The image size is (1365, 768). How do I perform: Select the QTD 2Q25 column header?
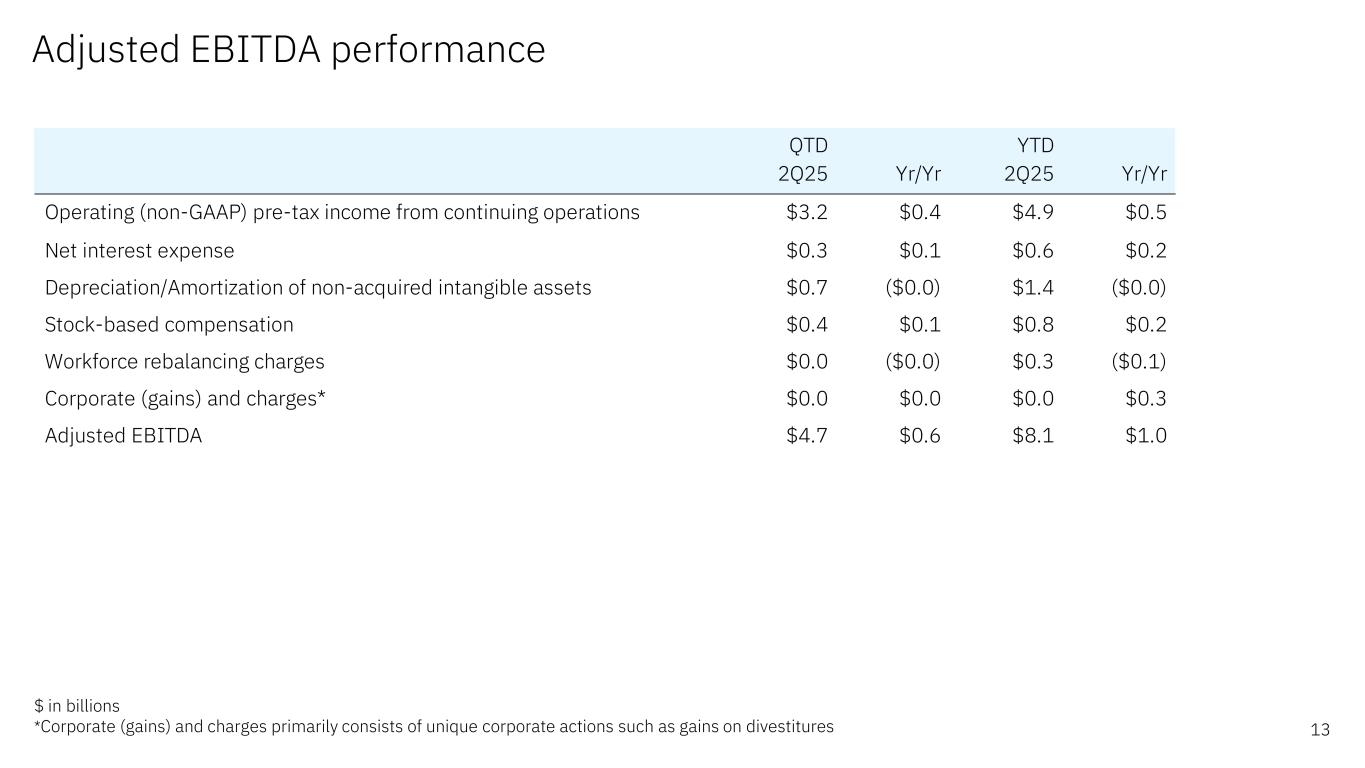point(802,160)
